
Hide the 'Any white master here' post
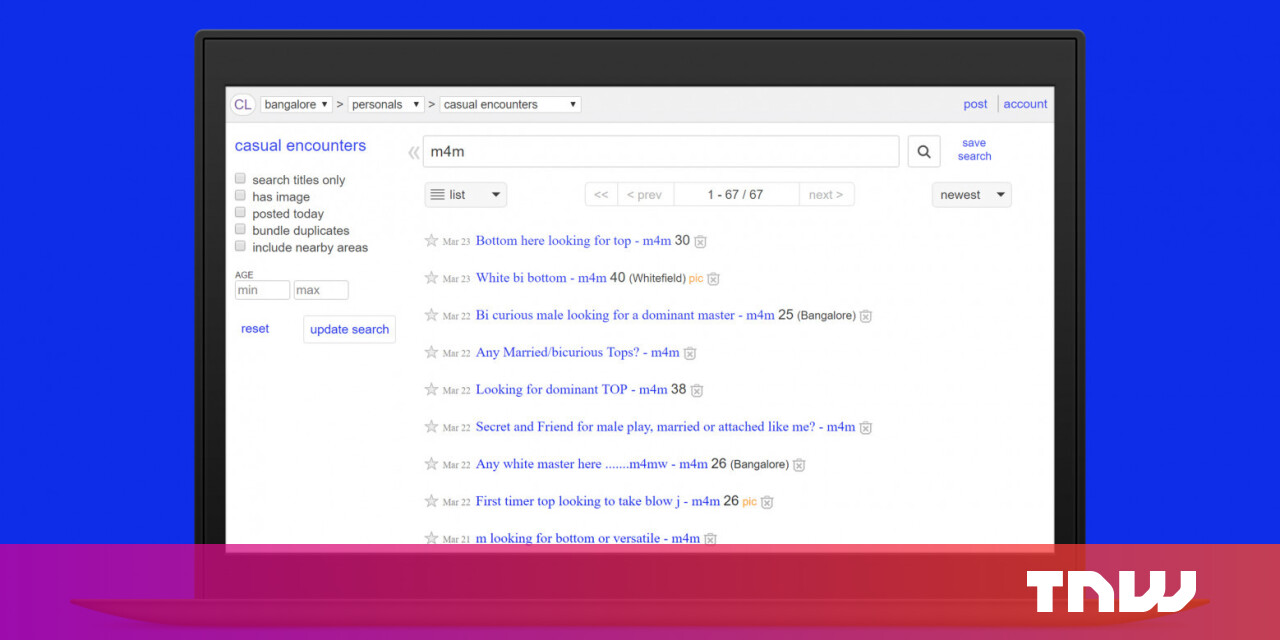pyautogui.click(x=798, y=465)
